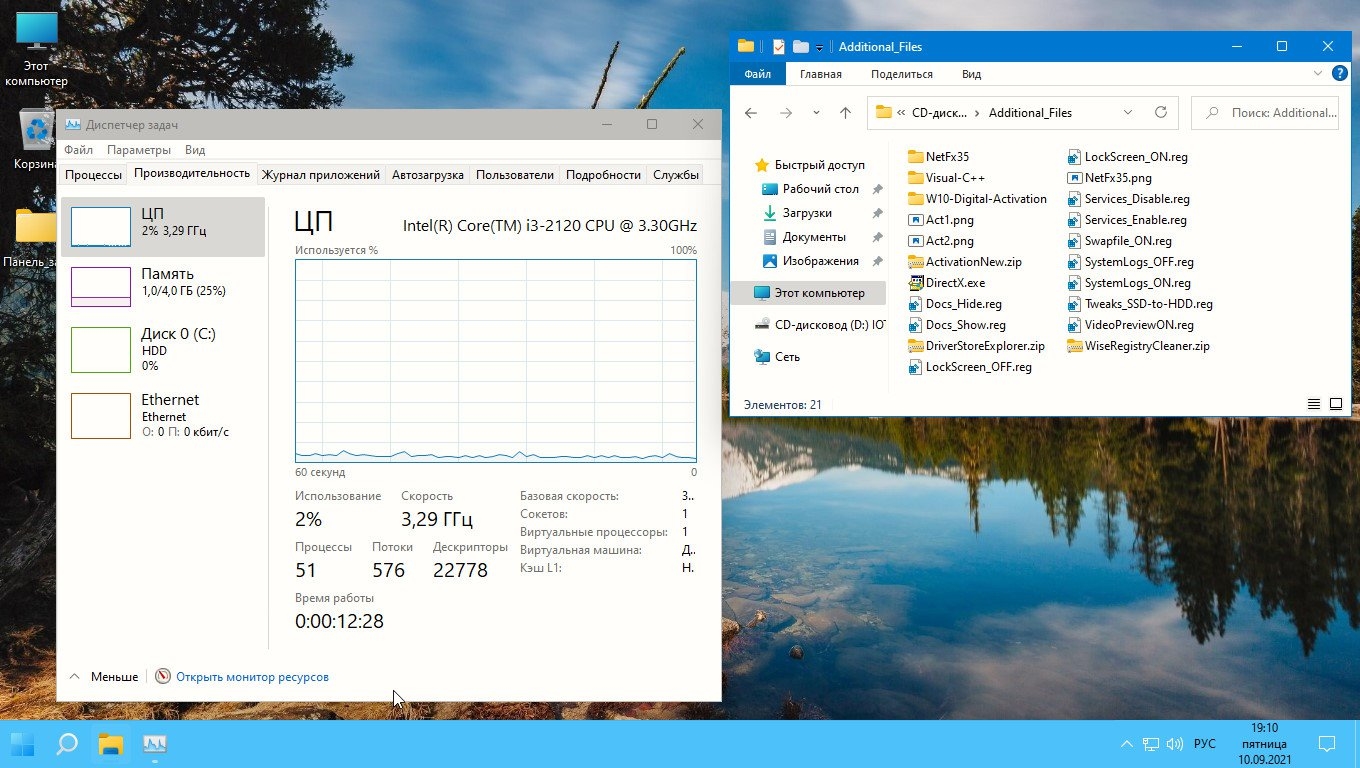
Task: Select Ethernet performance graph thumbnail
Action: coord(101,415)
